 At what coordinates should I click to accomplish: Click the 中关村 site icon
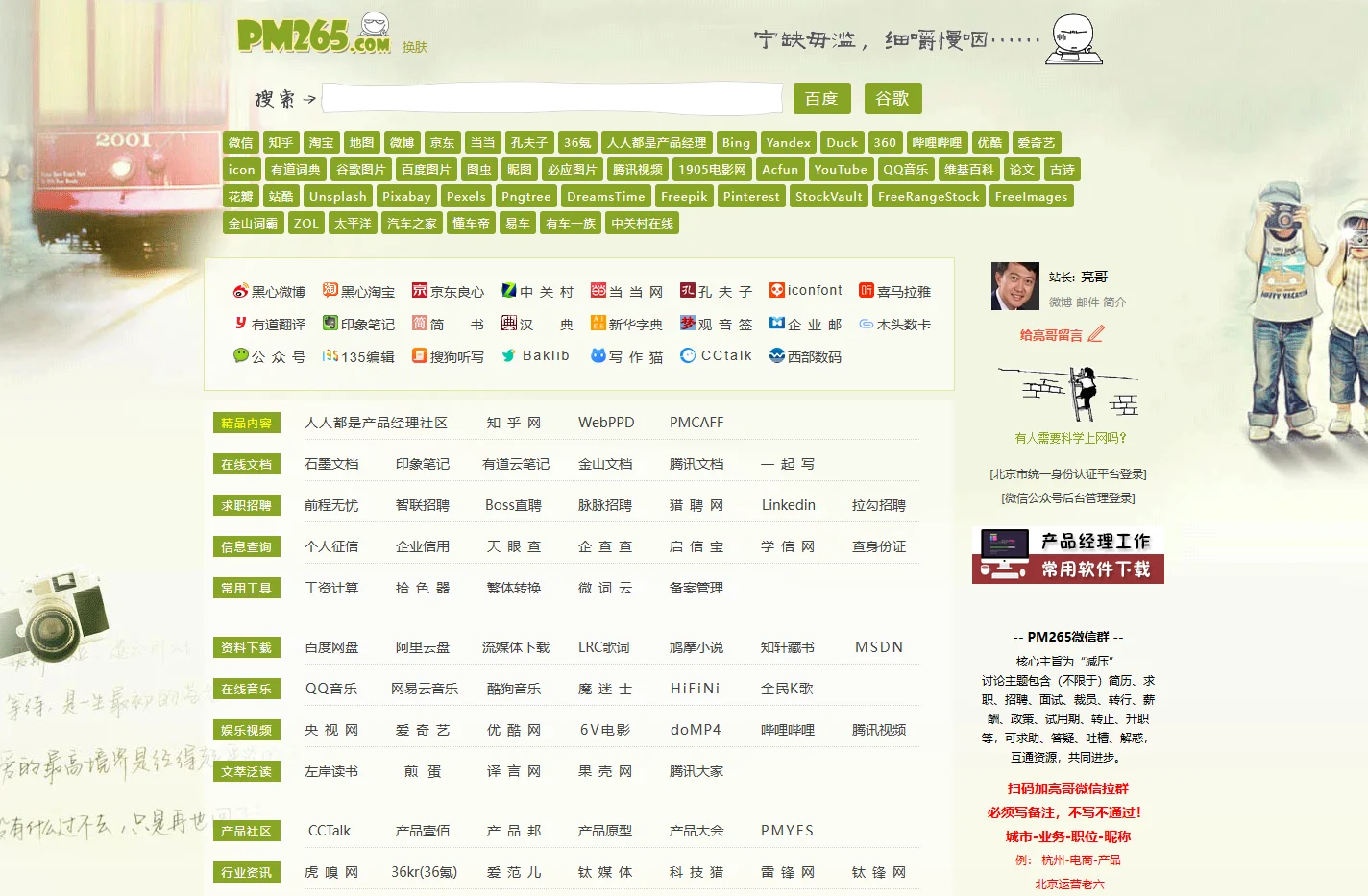(x=509, y=290)
